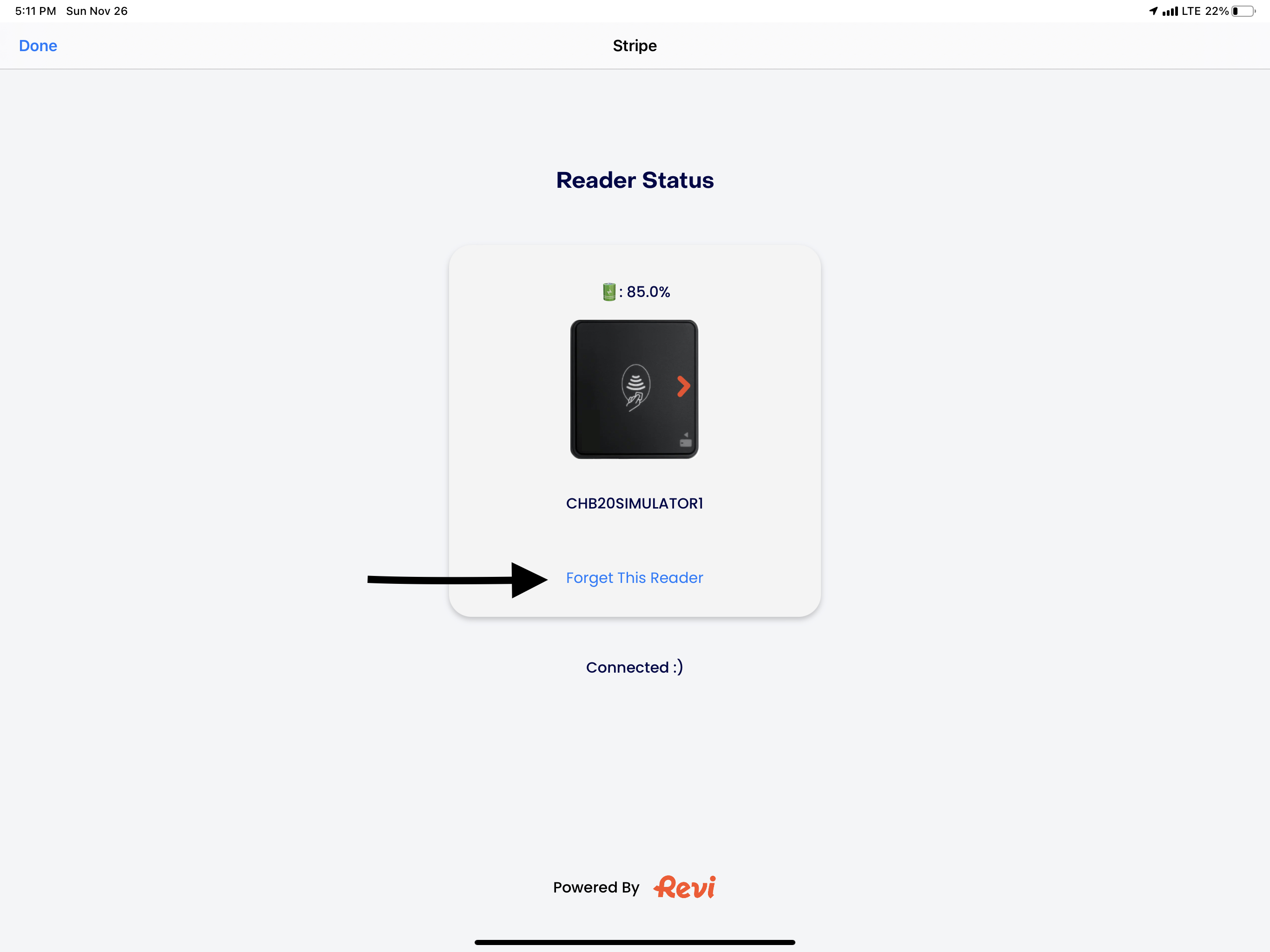
Task: Tap Done to close the Stripe screen
Action: (x=38, y=46)
